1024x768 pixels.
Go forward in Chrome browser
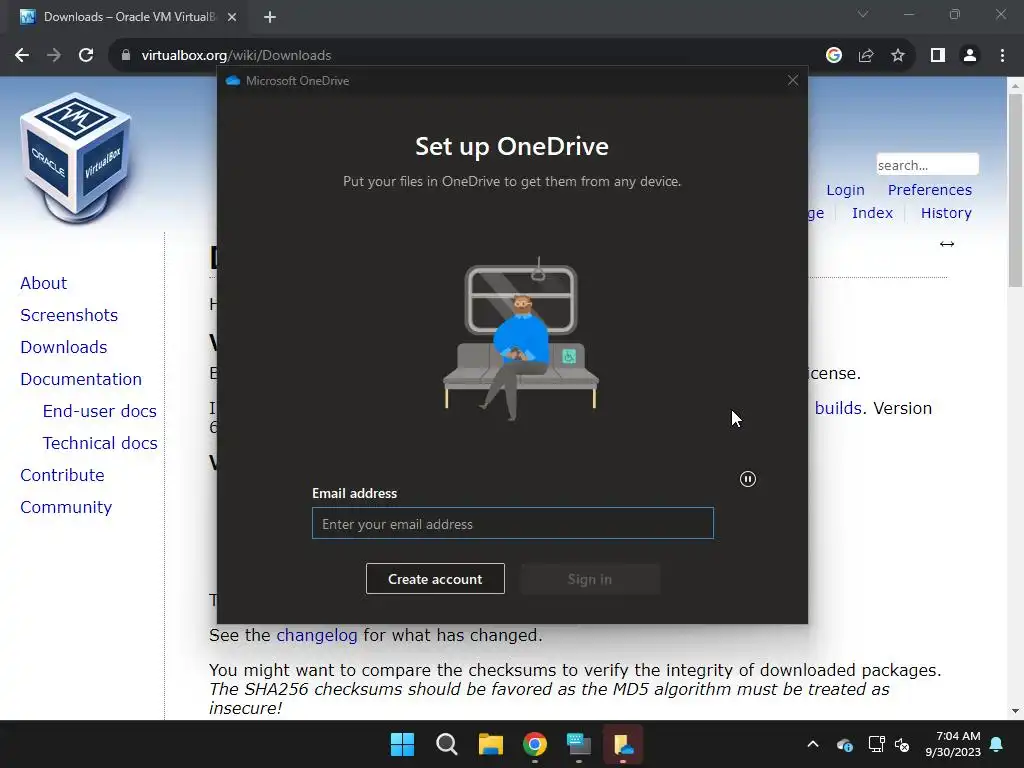(54, 56)
